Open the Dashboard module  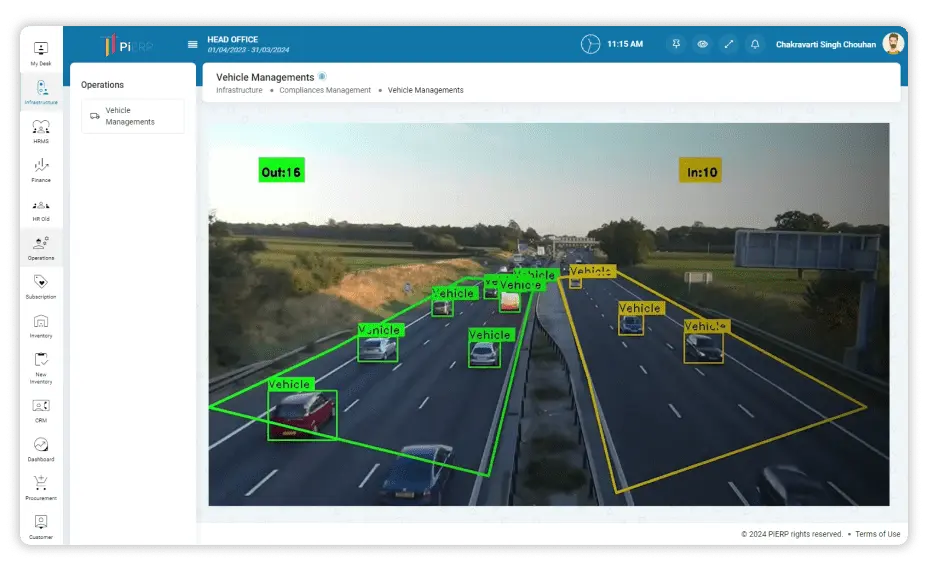point(41,448)
